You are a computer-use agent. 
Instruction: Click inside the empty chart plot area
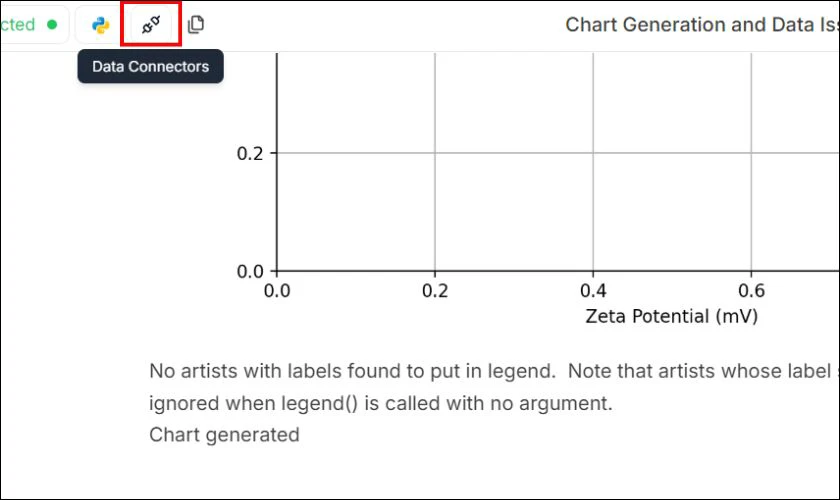click(514, 212)
